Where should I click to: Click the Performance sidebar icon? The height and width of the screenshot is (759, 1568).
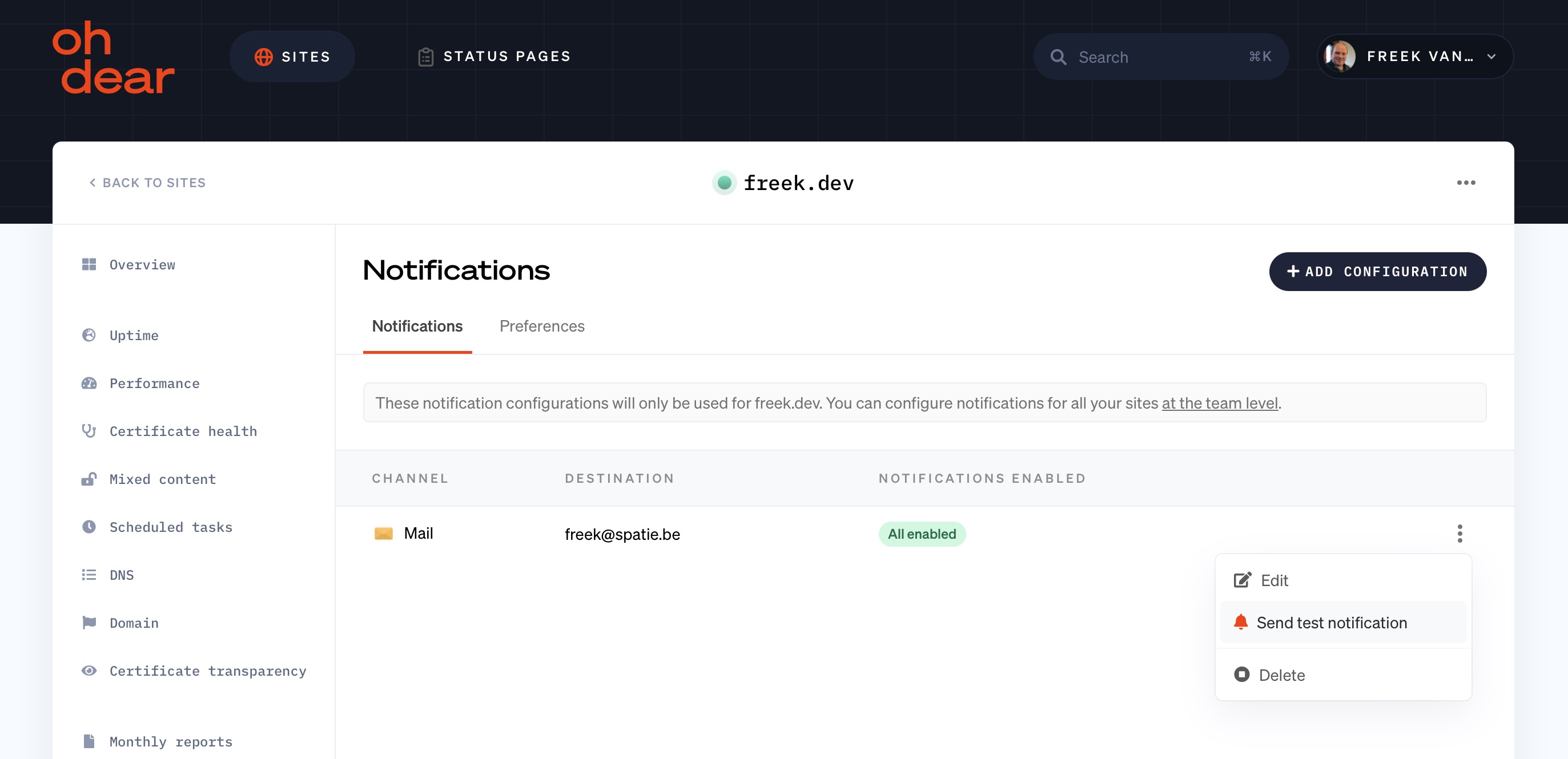click(89, 382)
